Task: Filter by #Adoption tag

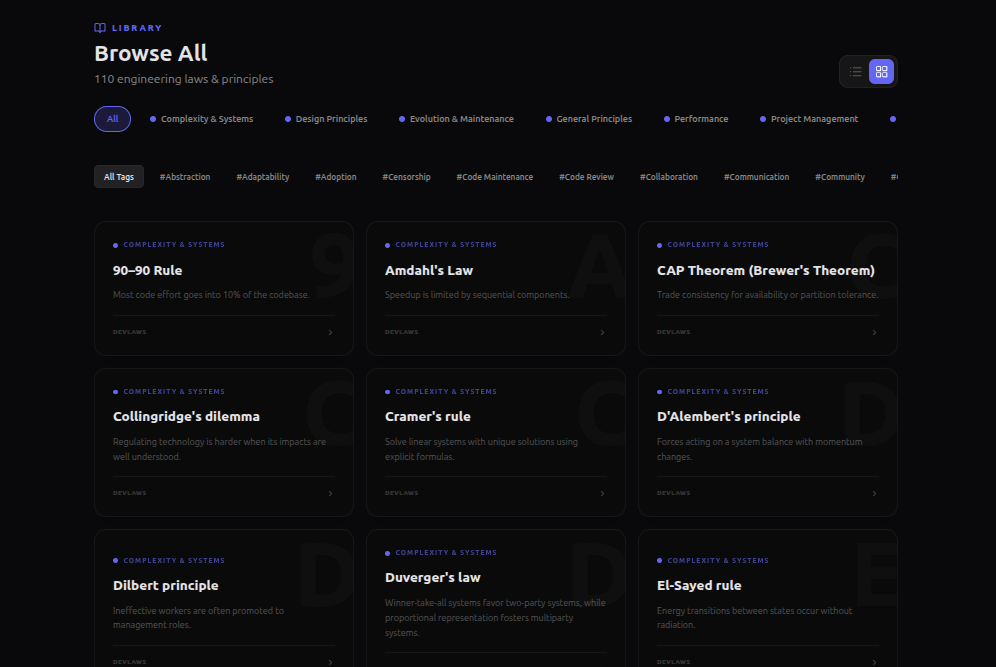Action: pyautogui.click(x=336, y=177)
